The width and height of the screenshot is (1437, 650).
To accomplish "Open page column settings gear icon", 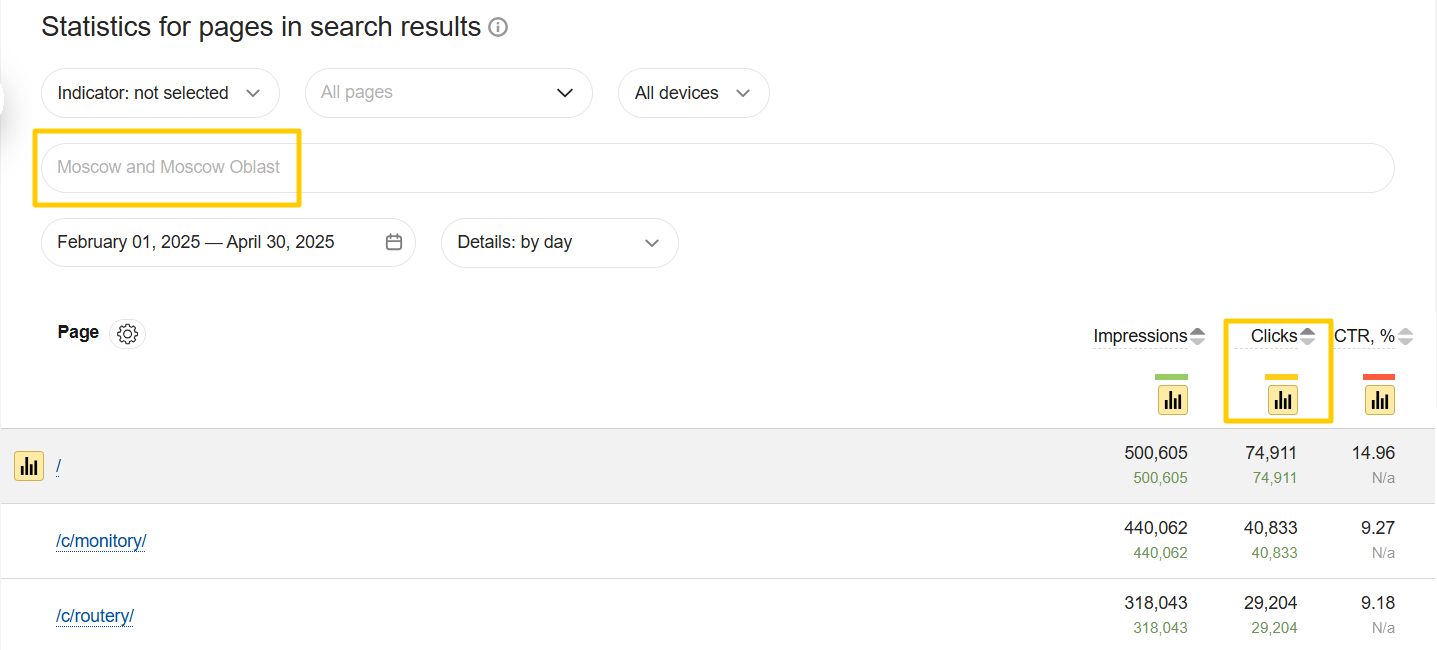I will pos(127,334).
